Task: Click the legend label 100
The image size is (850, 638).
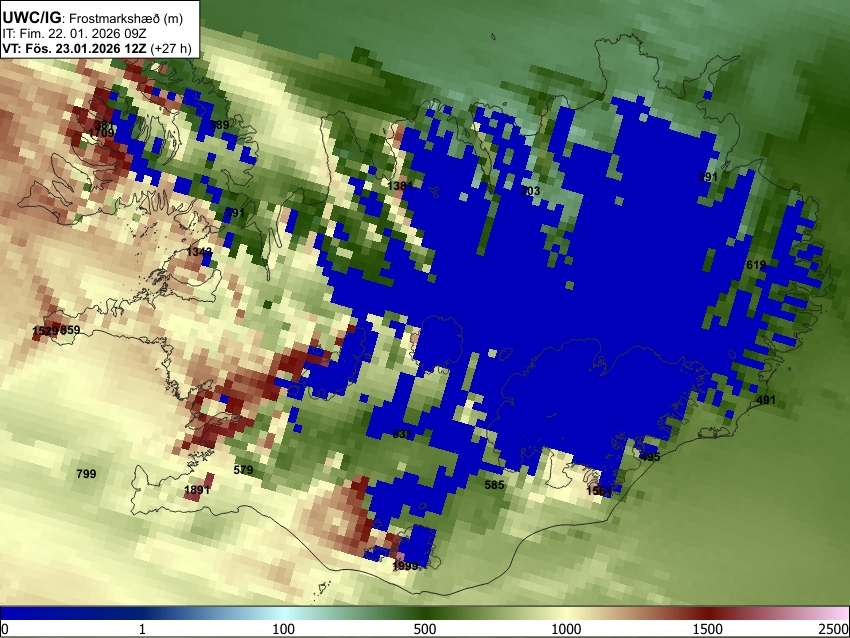Action: coord(283,629)
